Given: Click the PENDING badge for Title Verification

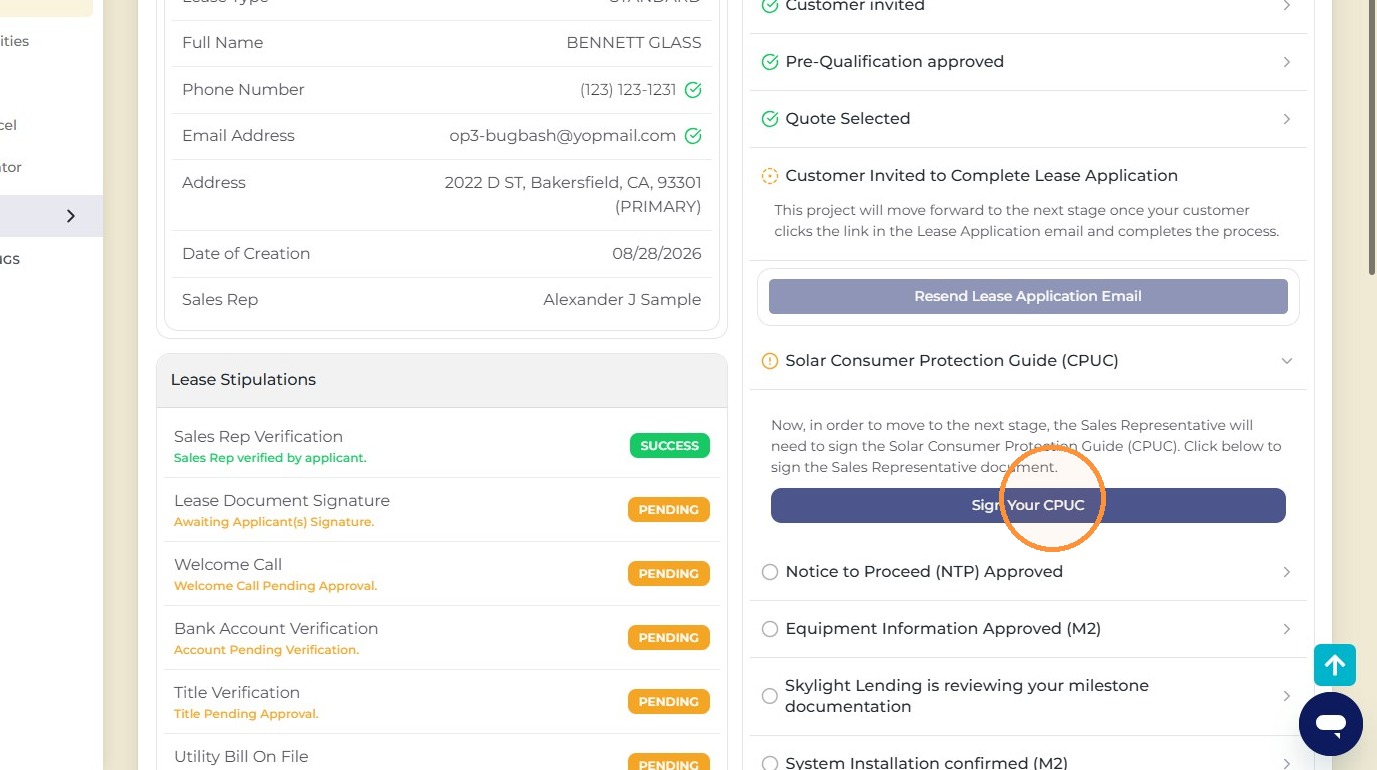Looking at the screenshot, I should click(x=669, y=702).
